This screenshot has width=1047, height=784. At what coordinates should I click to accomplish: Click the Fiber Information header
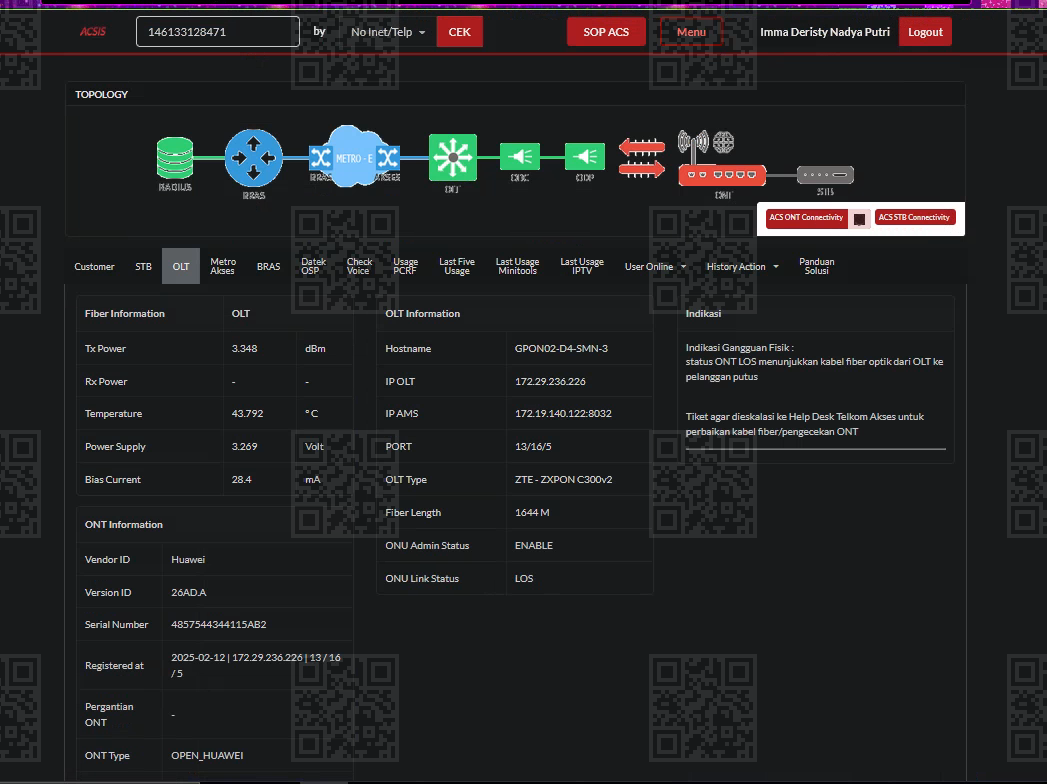click(125, 313)
